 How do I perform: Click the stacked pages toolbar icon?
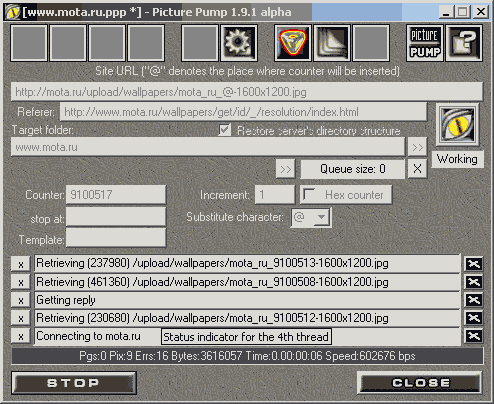(332, 43)
